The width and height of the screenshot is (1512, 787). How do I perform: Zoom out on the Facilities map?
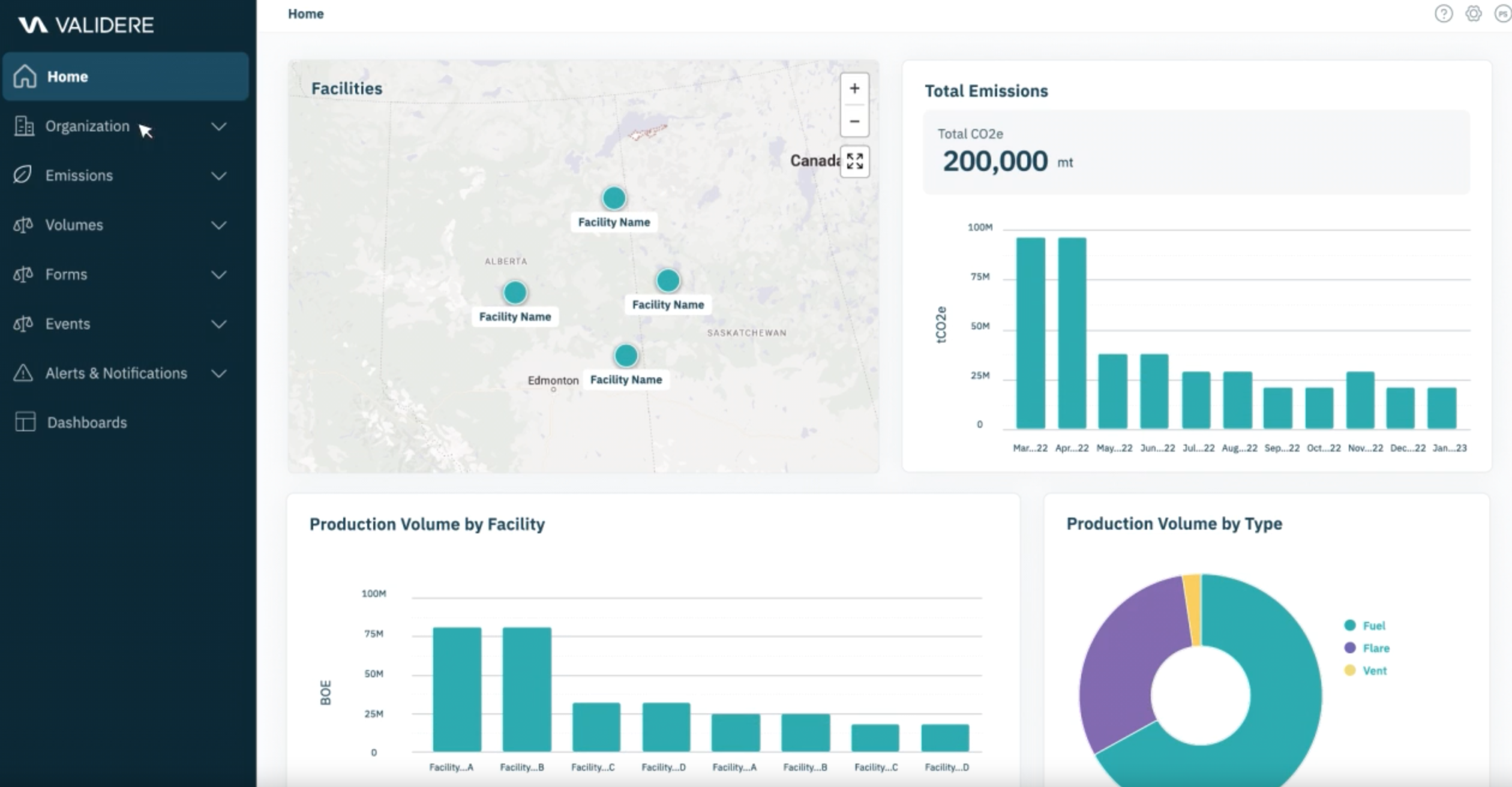tap(854, 121)
